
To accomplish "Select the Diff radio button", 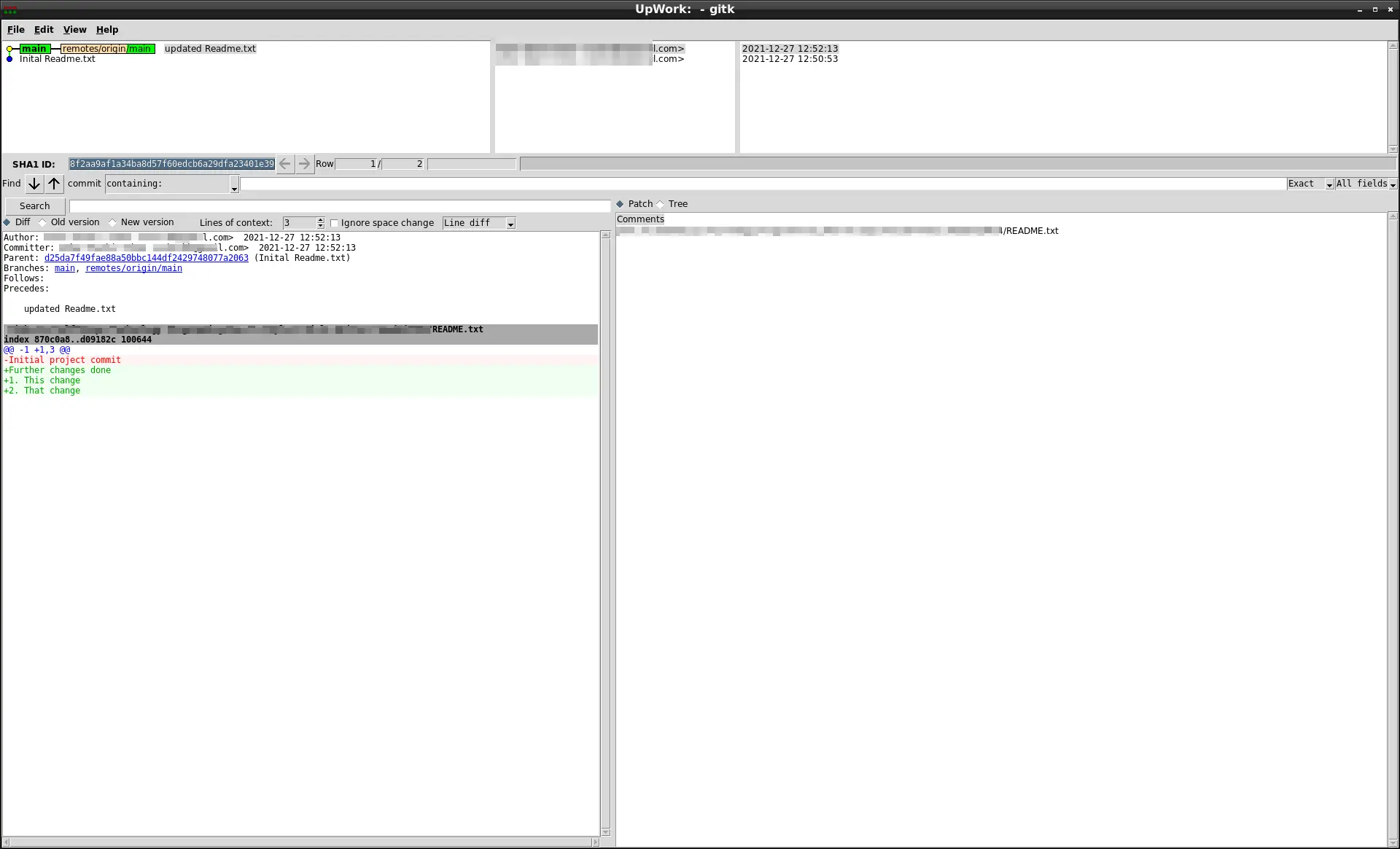I will pyautogui.click(x=7, y=222).
